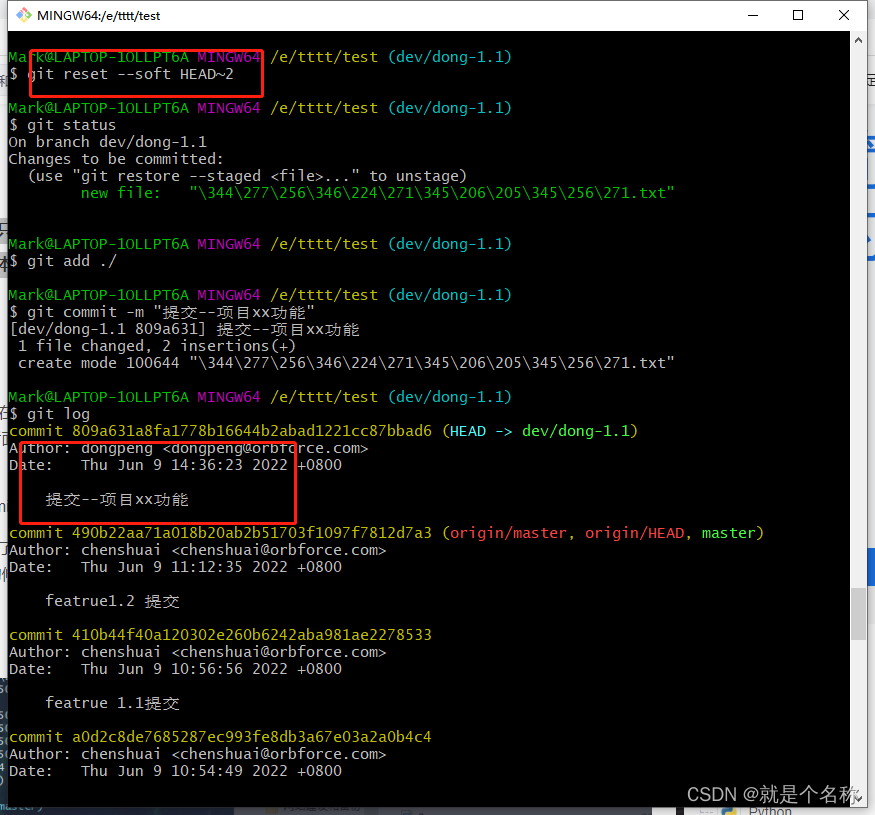Click commit hash 490b22aa71a018b20ab2b51703f1097f7812d7a3

(252, 533)
